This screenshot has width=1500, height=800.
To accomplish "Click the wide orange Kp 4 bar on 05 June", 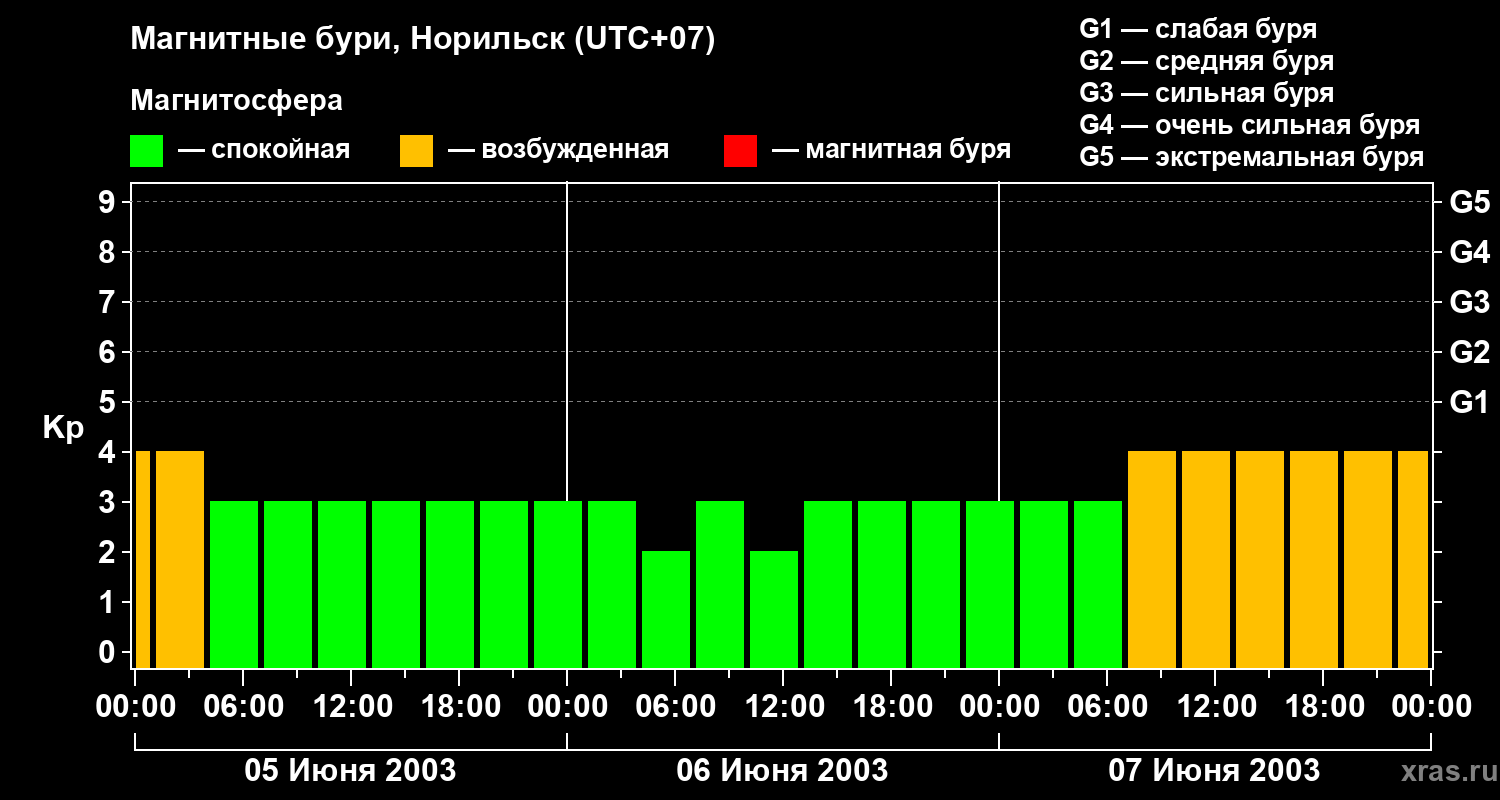I will pos(180,559).
